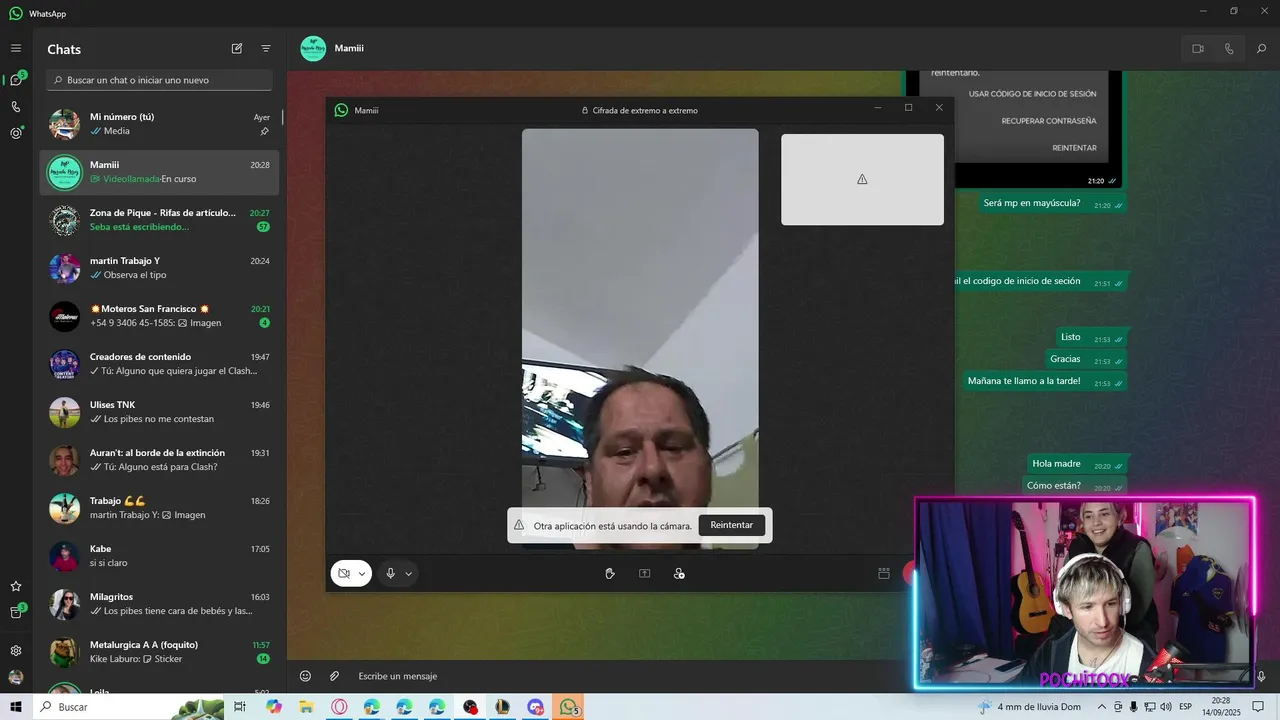Click 'Será mp en mayúscula?' message
This screenshot has height=720, width=1280.
pos(1053,203)
